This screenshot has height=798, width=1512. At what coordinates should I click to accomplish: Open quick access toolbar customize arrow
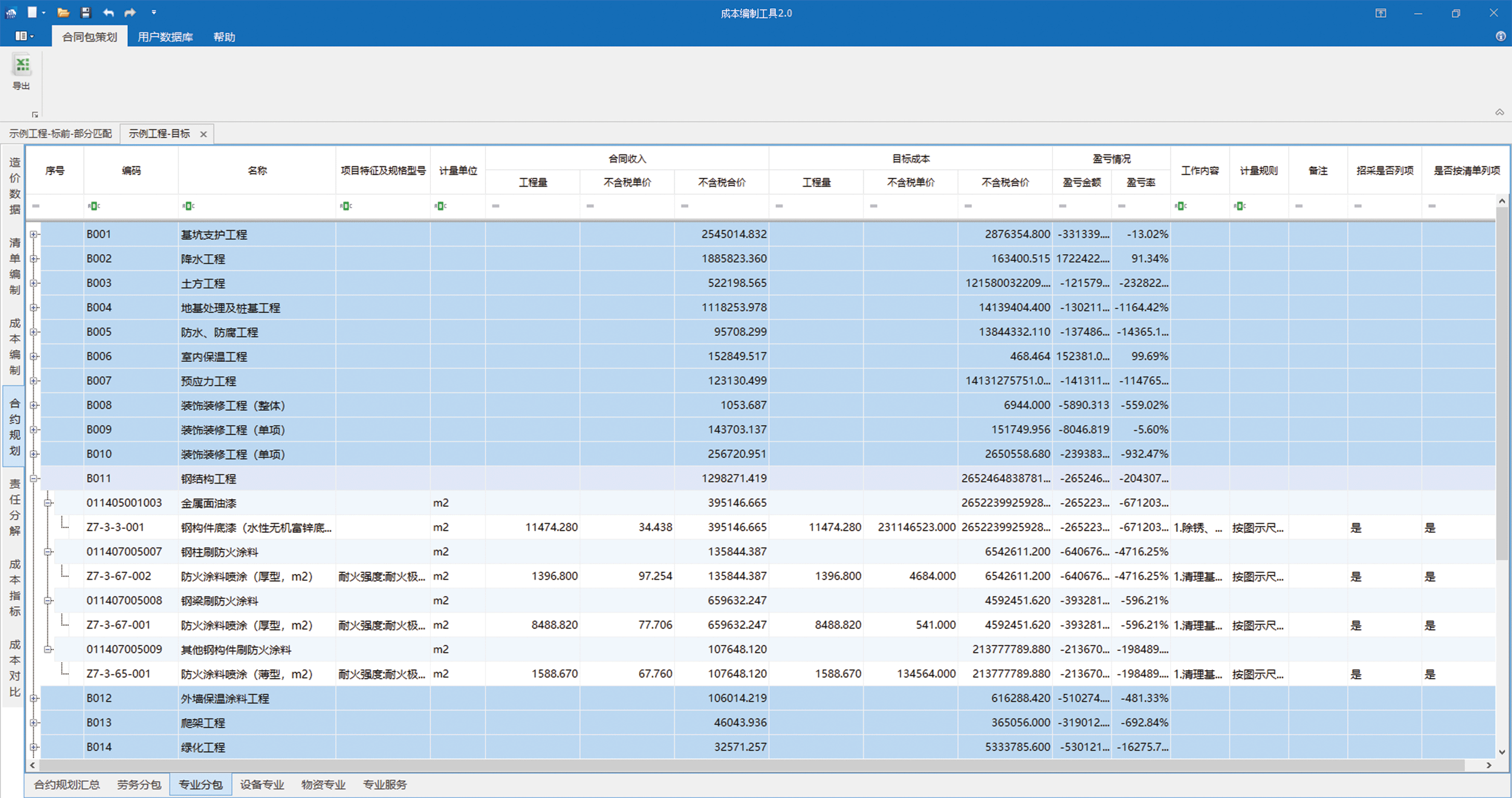point(154,12)
